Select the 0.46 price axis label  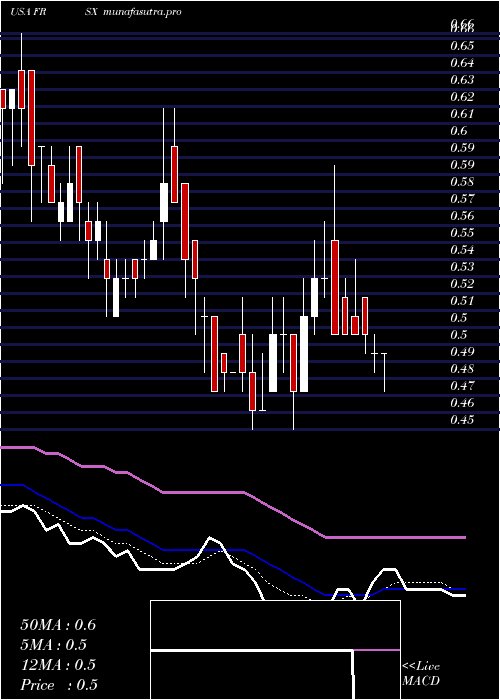[x=461, y=403]
